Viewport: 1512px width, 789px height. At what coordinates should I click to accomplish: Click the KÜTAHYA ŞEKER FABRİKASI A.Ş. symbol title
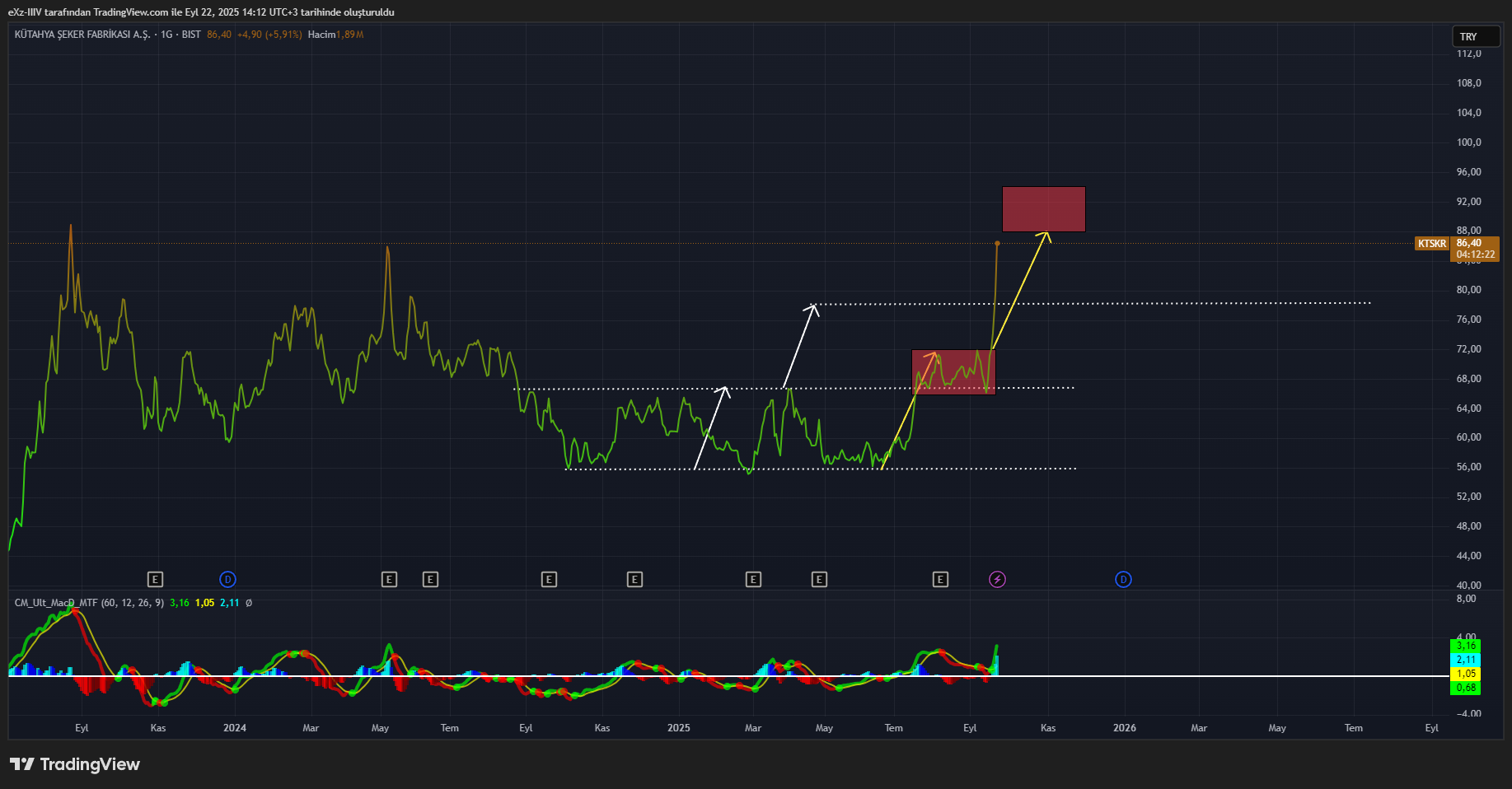[x=82, y=35]
